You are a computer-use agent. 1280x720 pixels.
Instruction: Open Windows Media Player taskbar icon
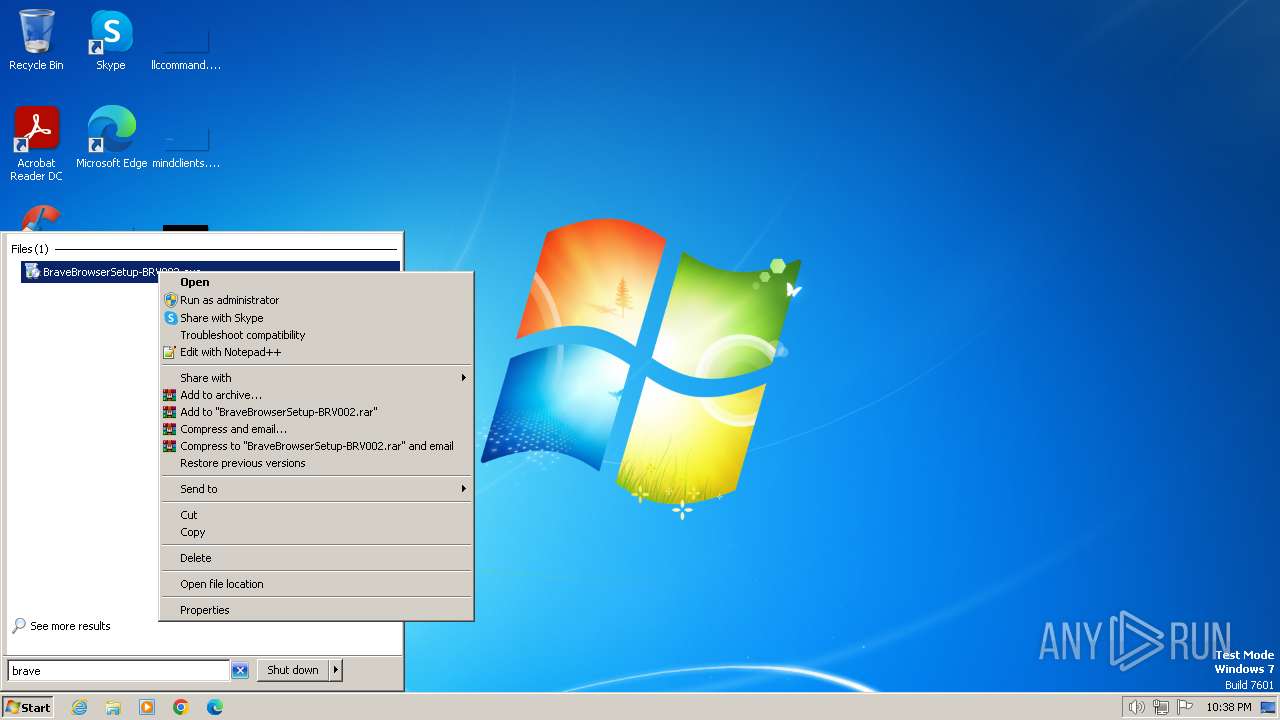click(x=147, y=707)
